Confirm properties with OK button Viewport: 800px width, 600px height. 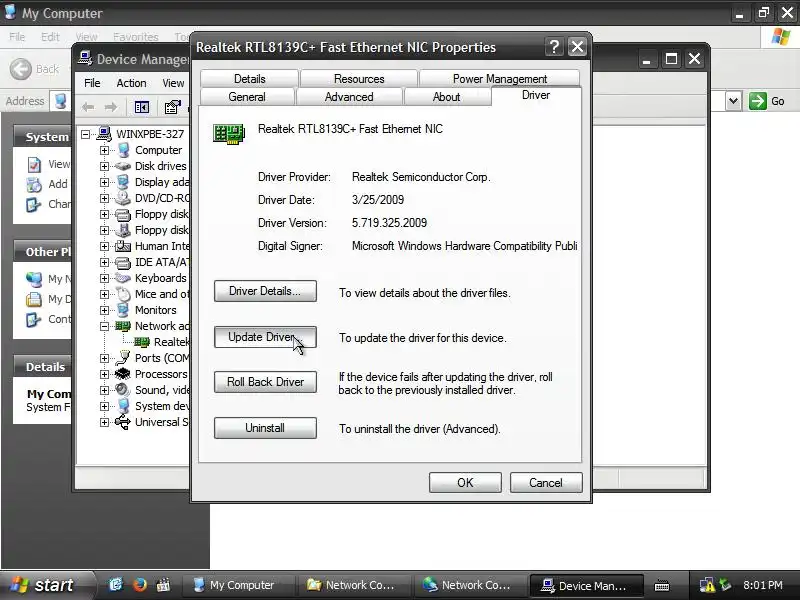[x=465, y=483]
